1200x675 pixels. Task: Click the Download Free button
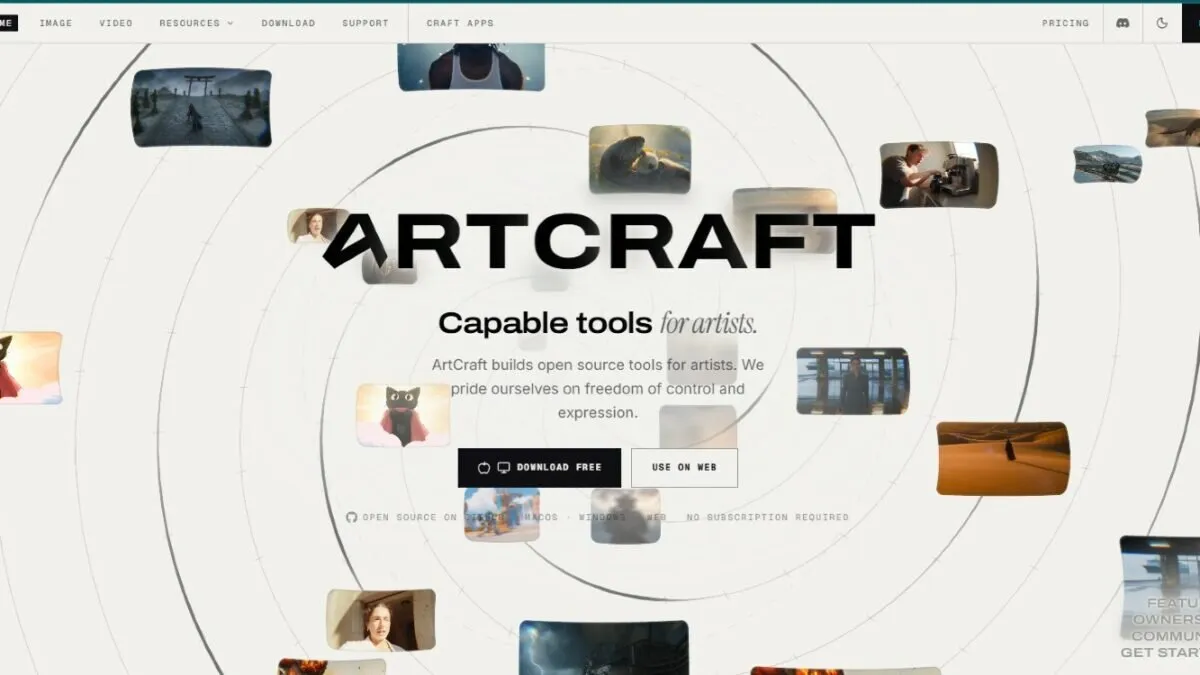pos(539,467)
